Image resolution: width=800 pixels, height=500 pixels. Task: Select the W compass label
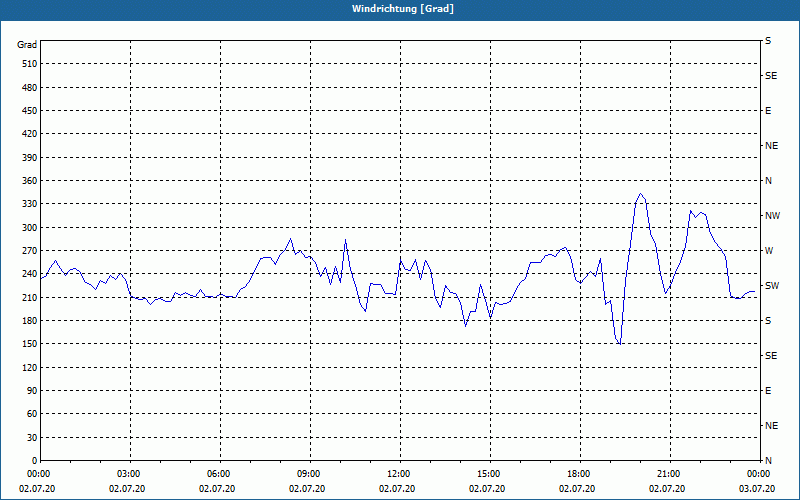(769, 251)
